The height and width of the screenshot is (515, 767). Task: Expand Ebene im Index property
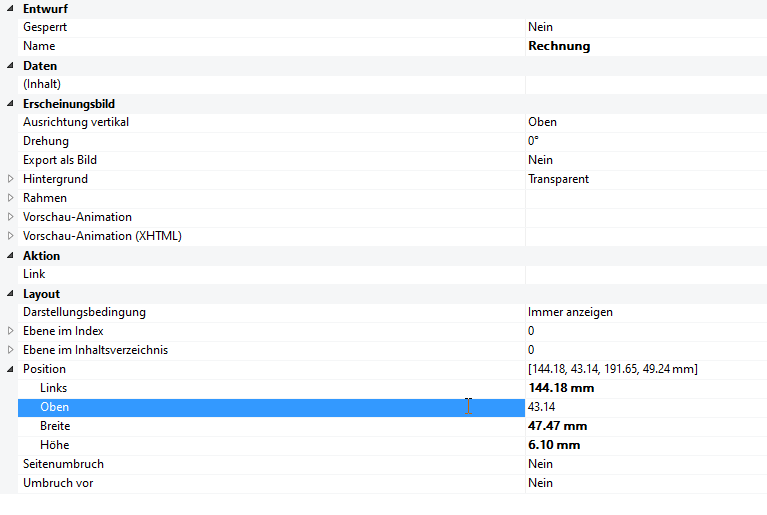11,331
